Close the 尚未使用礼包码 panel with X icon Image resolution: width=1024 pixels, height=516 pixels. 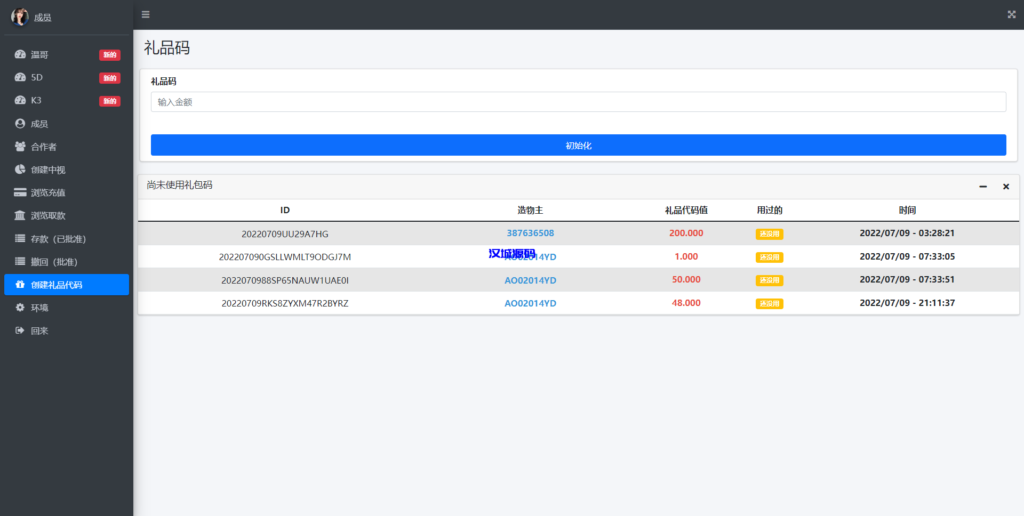point(1006,187)
